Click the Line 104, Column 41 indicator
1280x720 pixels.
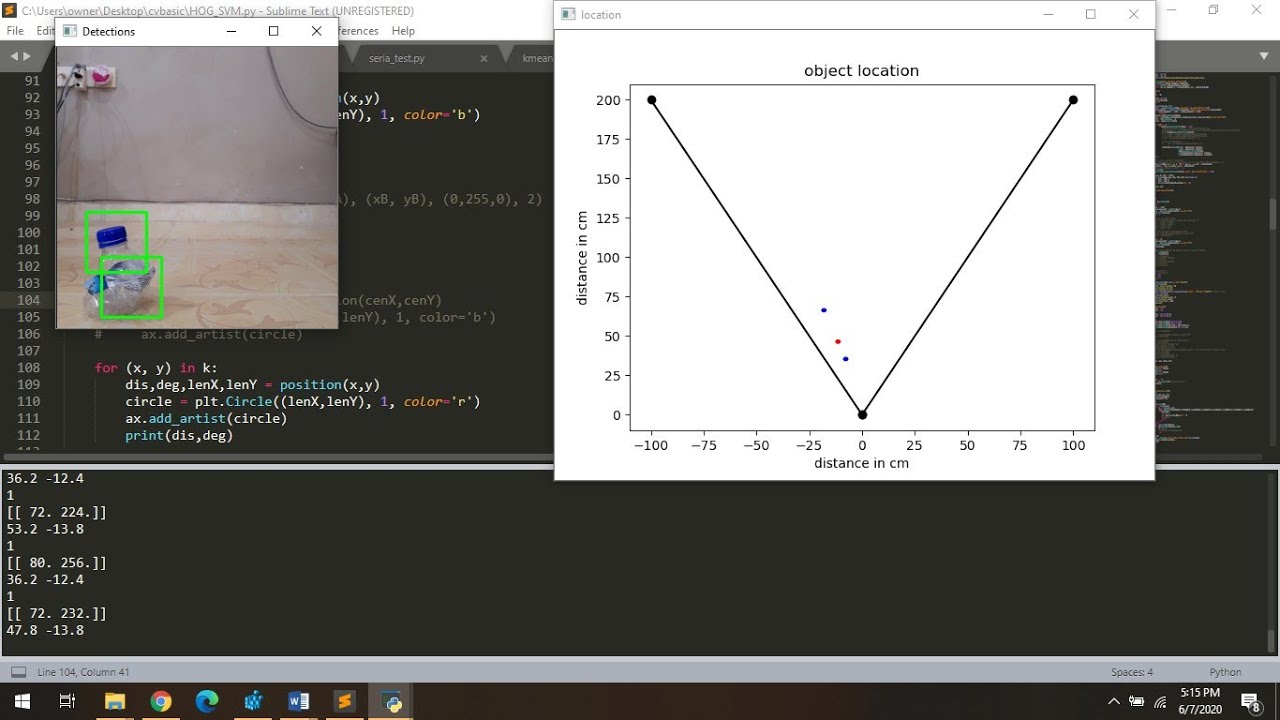coord(83,672)
